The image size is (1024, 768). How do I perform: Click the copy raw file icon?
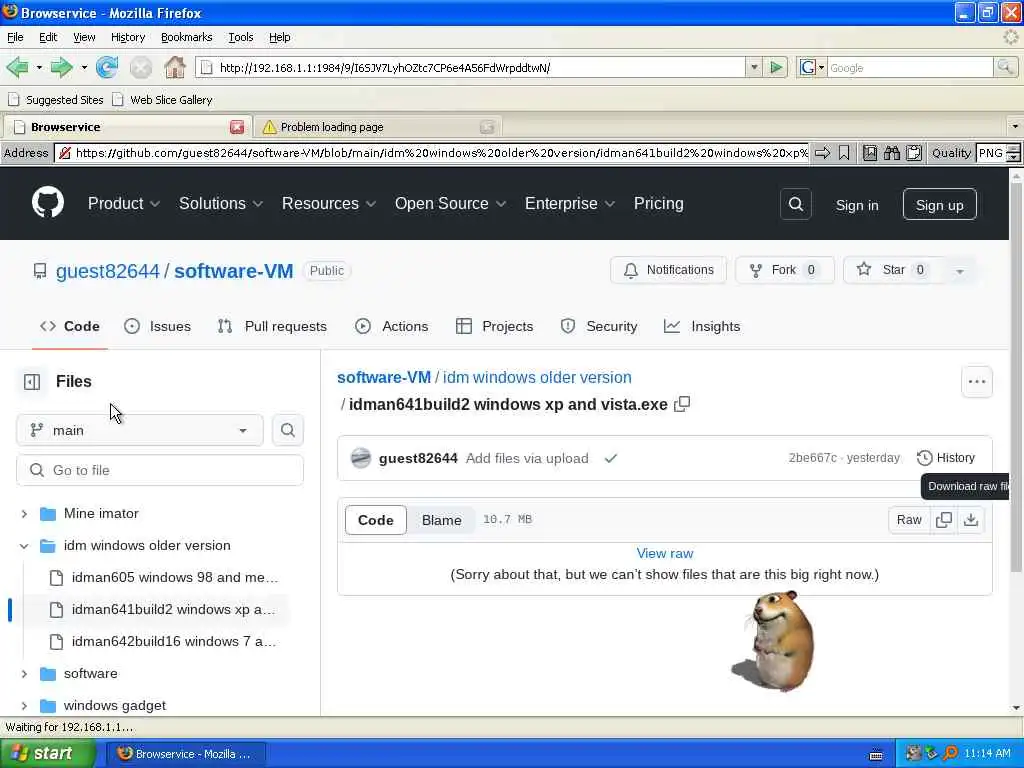pos(944,520)
